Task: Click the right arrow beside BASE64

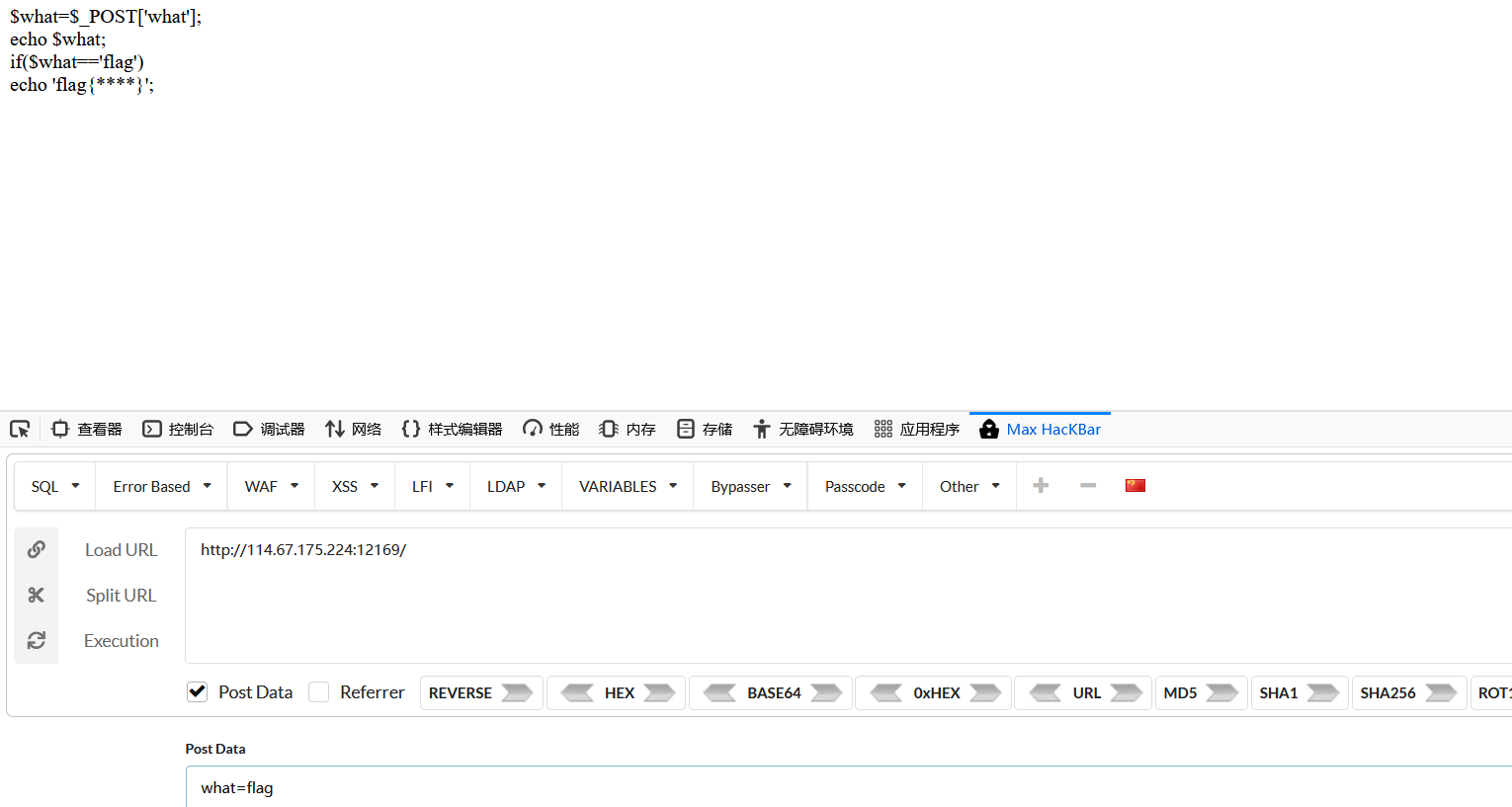Action: (x=827, y=692)
